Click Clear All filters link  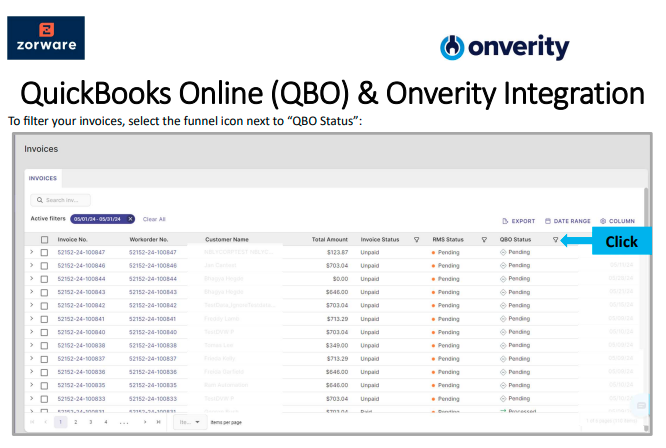[154, 220]
